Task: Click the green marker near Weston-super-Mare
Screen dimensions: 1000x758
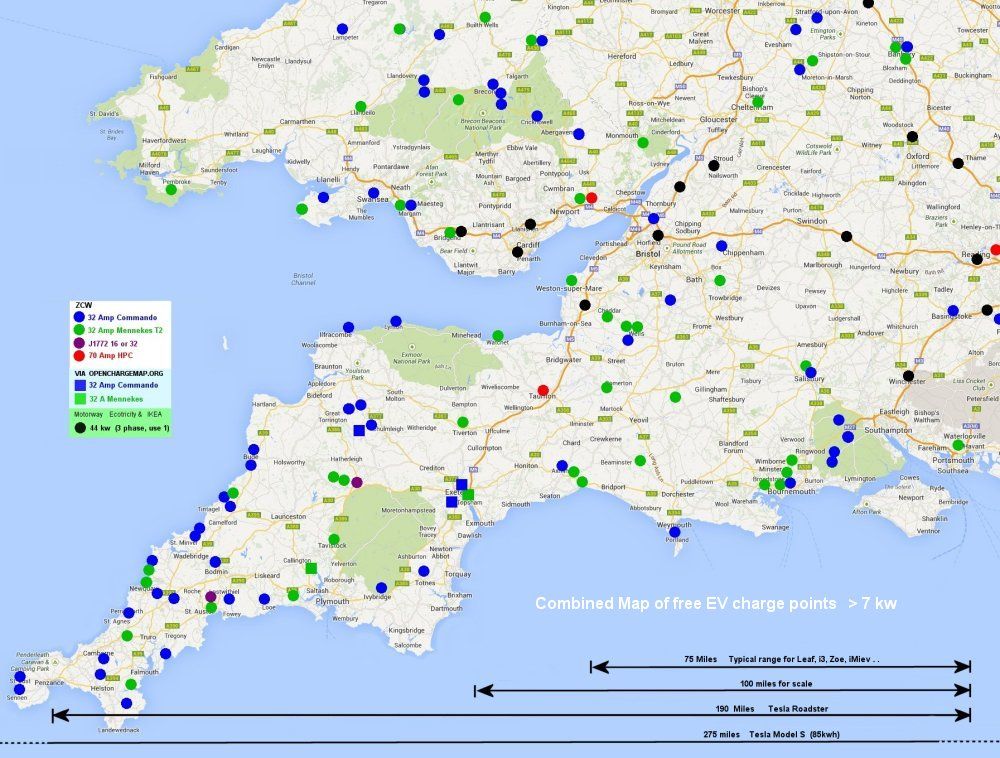Action: coord(571,280)
